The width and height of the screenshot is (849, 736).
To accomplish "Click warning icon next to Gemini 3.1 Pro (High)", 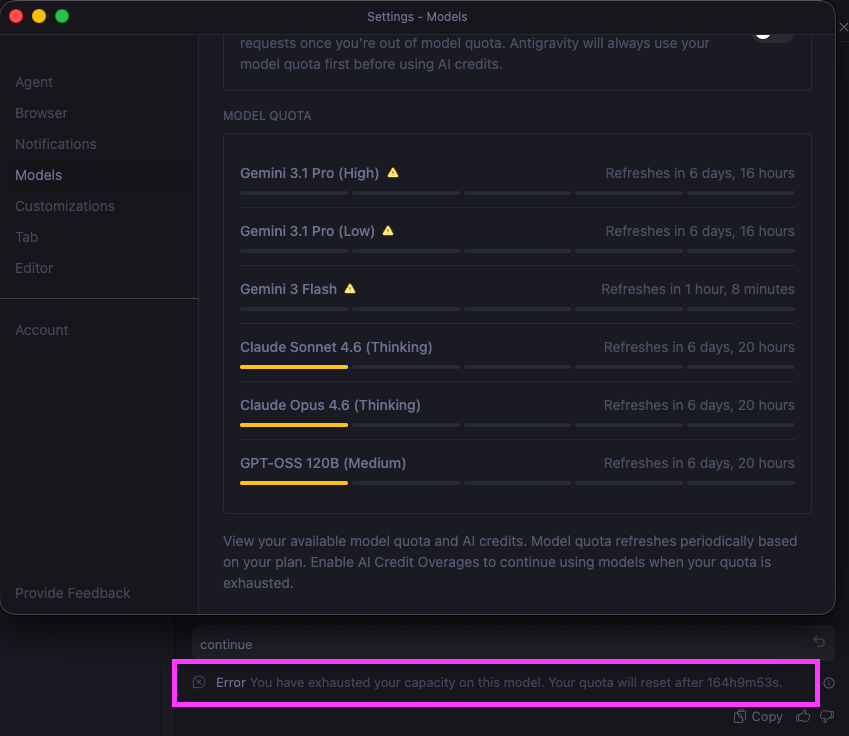I will coord(393,173).
